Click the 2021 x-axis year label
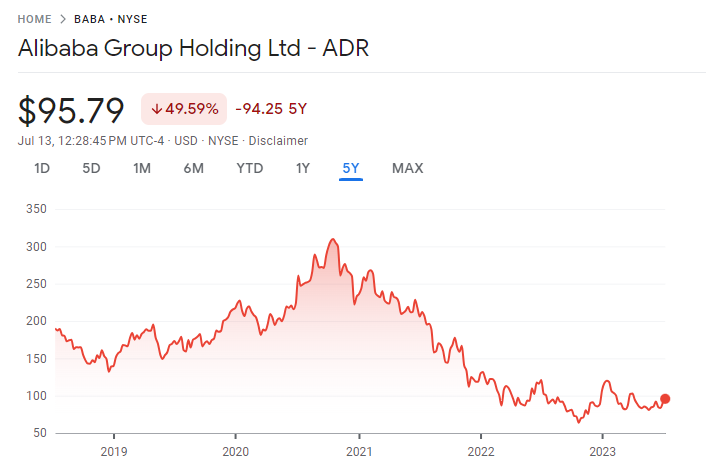The image size is (706, 474). coord(358,450)
